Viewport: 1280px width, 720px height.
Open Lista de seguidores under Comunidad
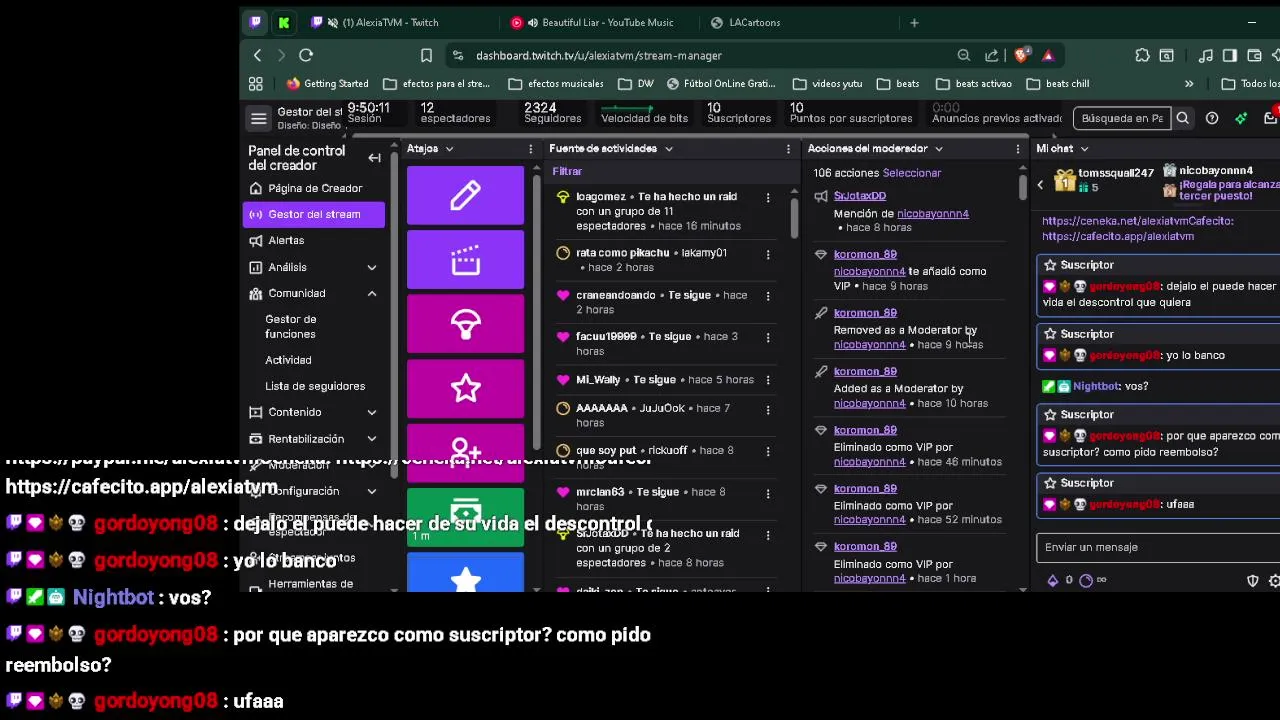315,386
